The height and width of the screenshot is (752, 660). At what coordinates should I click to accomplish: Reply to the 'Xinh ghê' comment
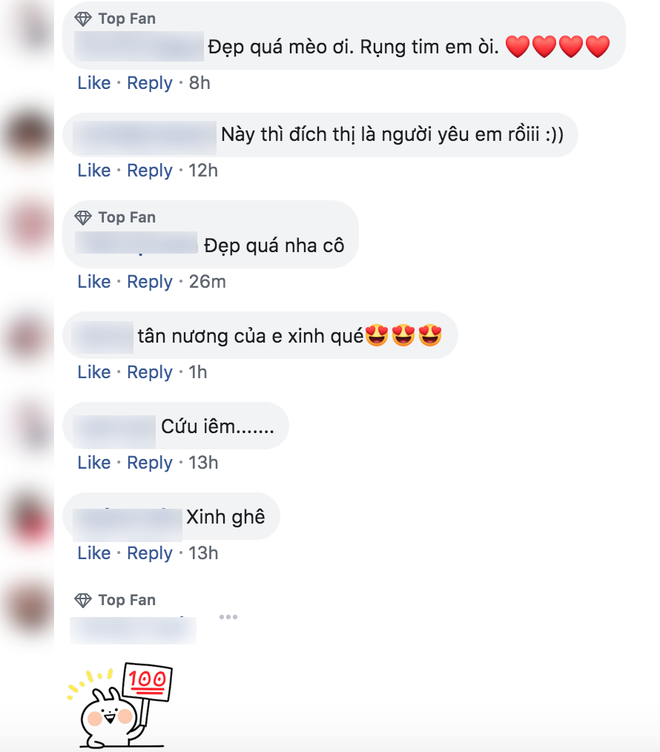coord(150,553)
